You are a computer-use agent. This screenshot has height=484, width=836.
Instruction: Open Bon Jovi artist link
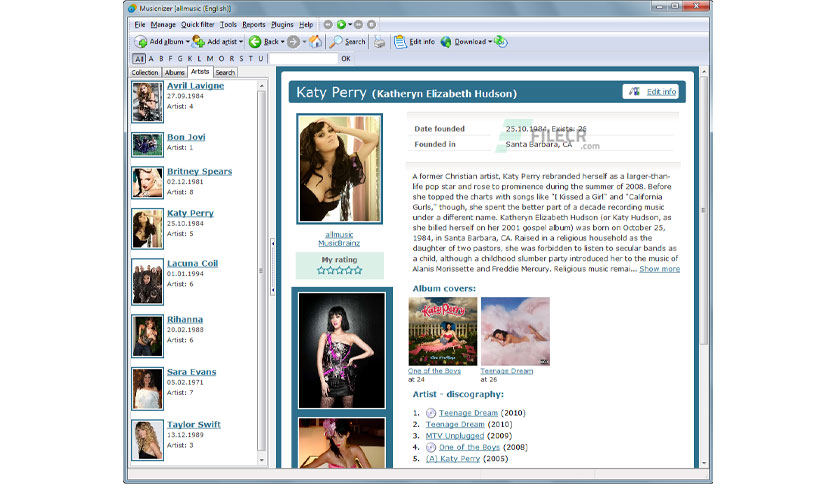click(x=186, y=137)
